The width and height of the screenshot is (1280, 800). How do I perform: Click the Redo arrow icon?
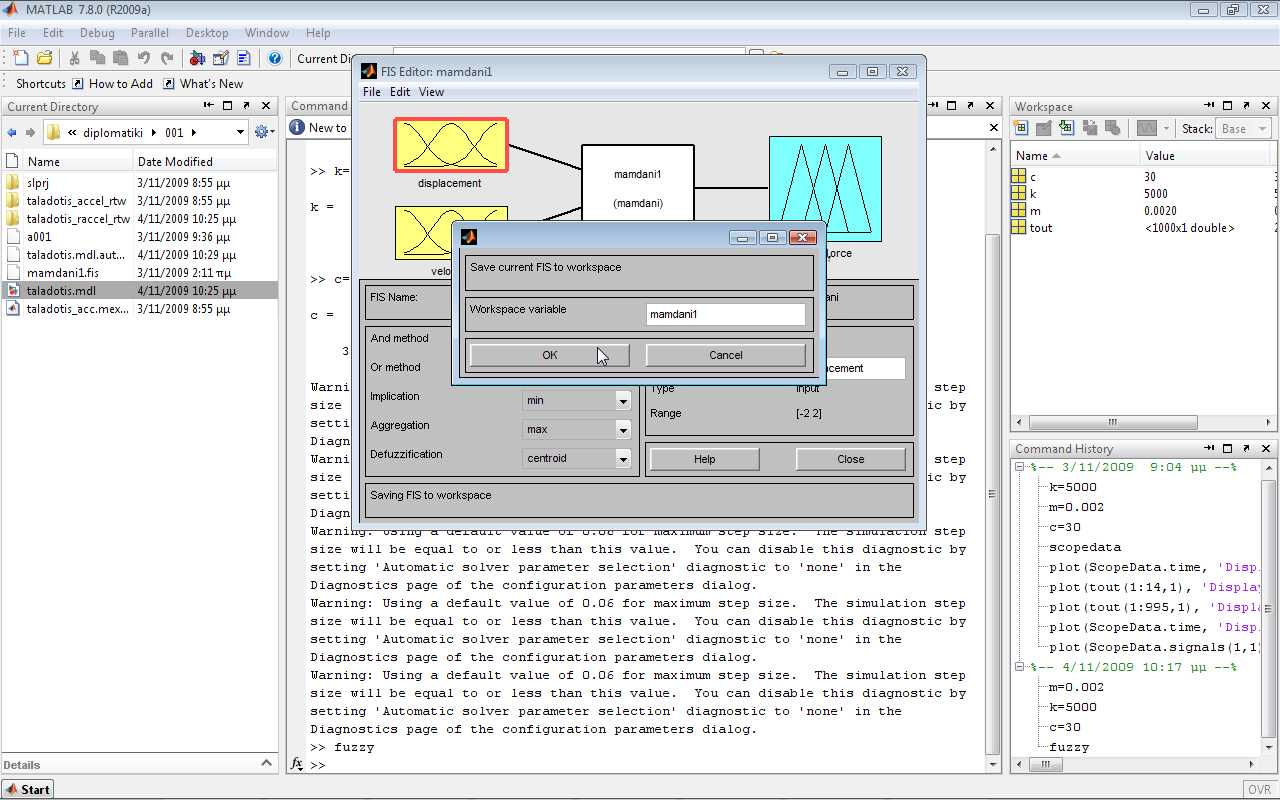pos(167,59)
